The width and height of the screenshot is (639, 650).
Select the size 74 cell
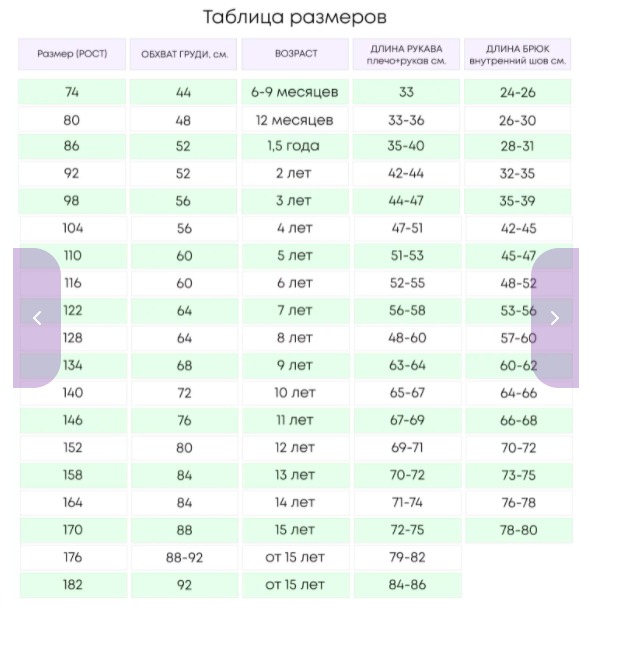tap(72, 93)
